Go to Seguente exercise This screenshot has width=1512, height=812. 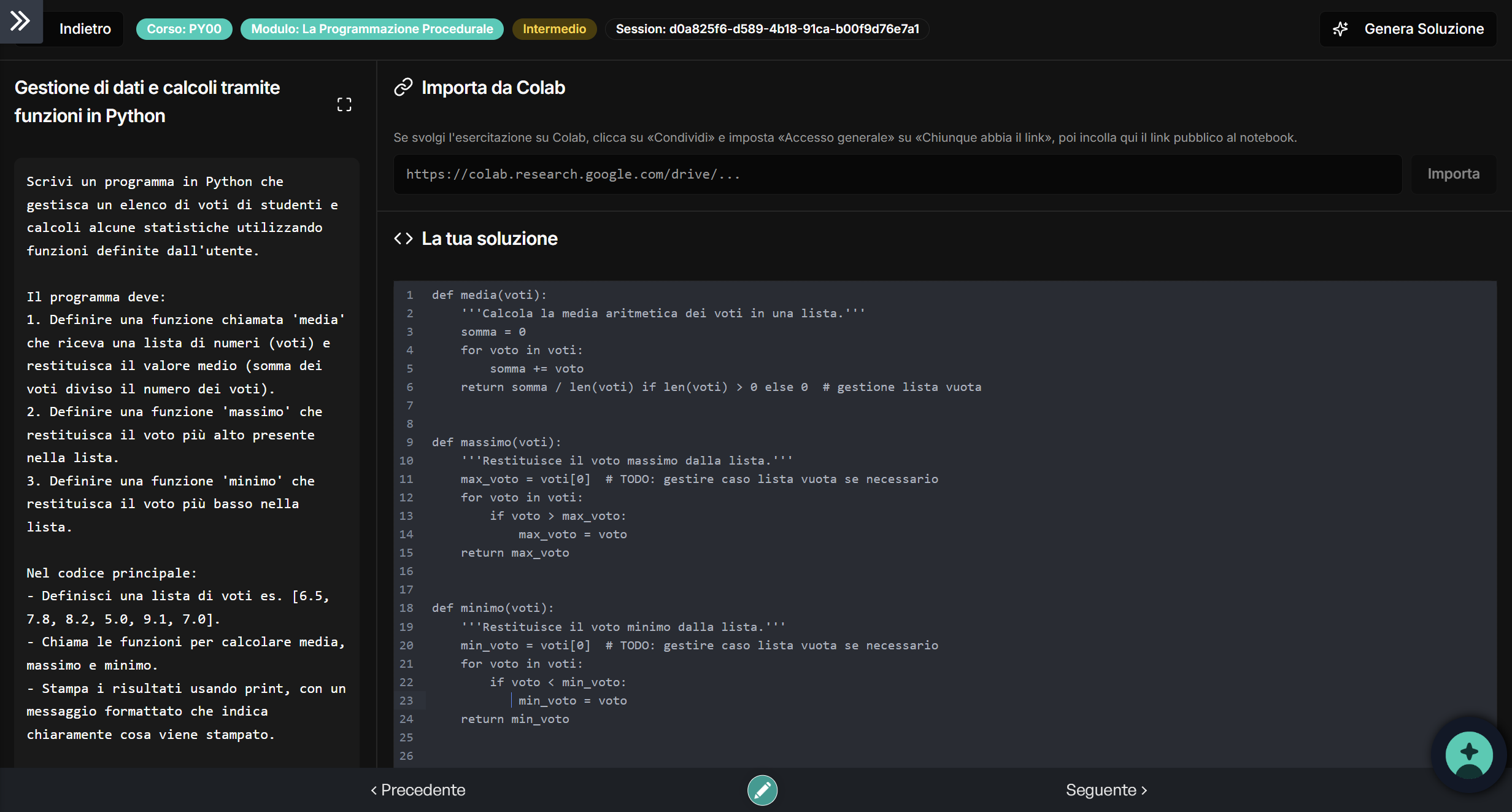click(1106, 790)
